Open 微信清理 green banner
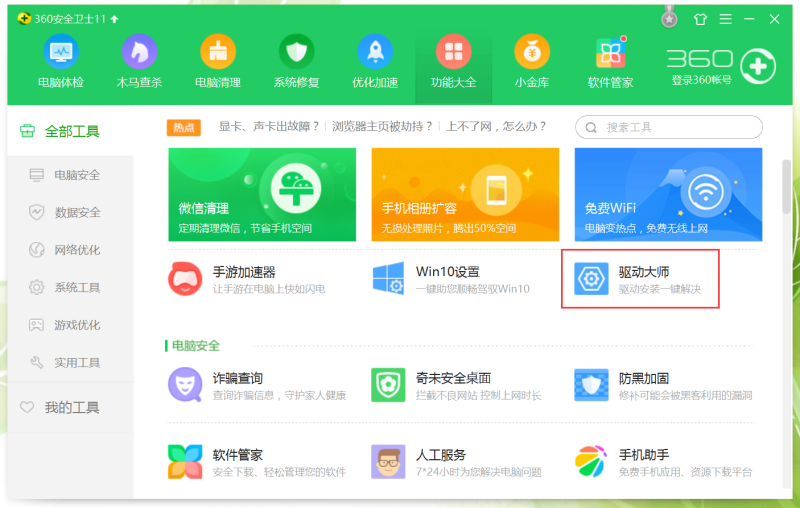Screen dimensions: 800x508 coord(262,194)
